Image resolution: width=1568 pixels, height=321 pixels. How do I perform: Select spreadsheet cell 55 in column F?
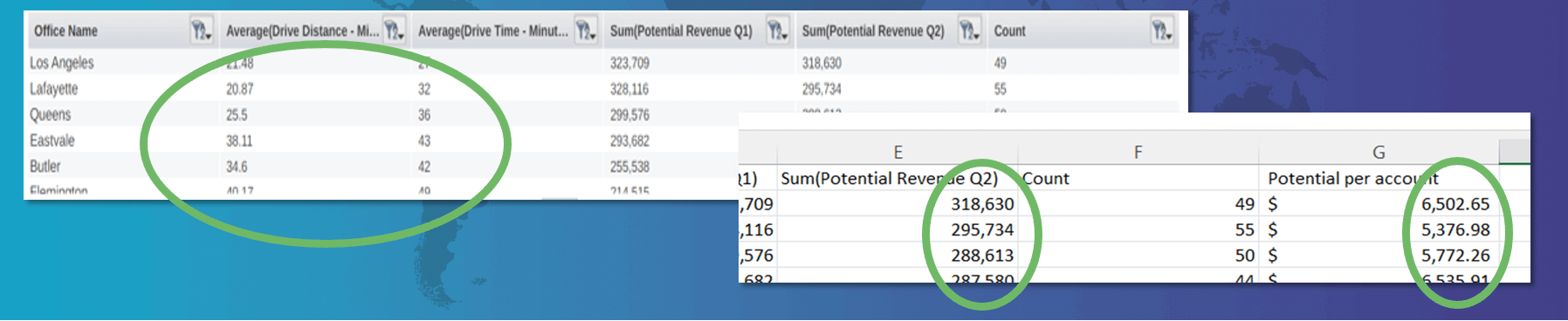[1138, 229]
